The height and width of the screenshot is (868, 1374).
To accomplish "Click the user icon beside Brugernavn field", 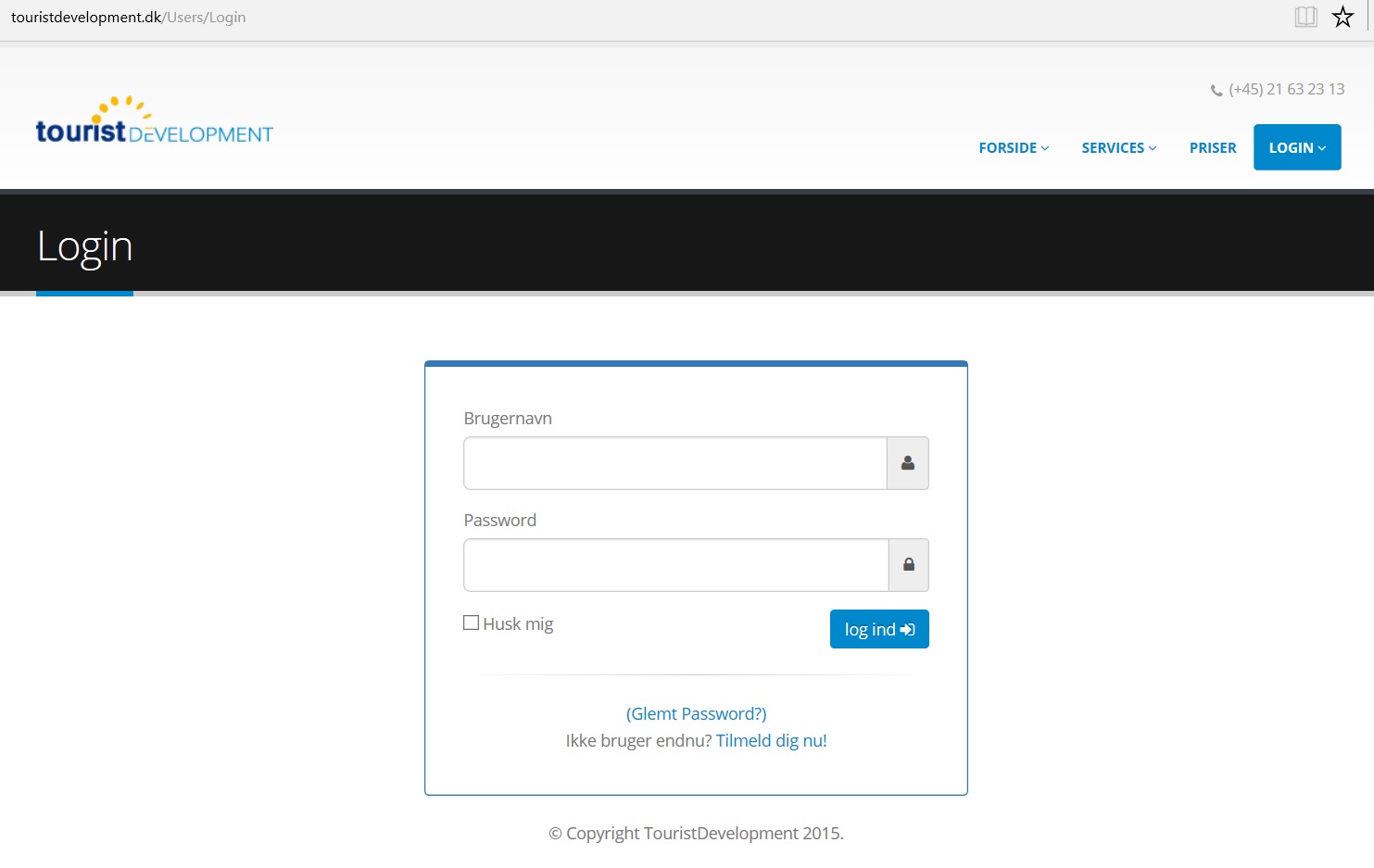I will click(x=908, y=463).
